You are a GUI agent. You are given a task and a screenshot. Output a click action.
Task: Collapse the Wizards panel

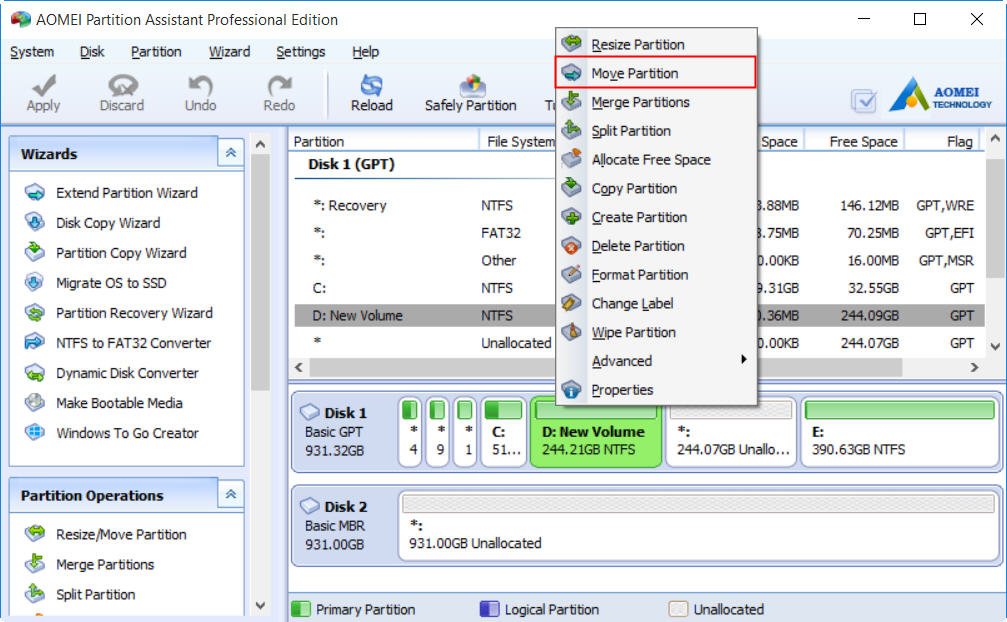pyautogui.click(x=231, y=153)
